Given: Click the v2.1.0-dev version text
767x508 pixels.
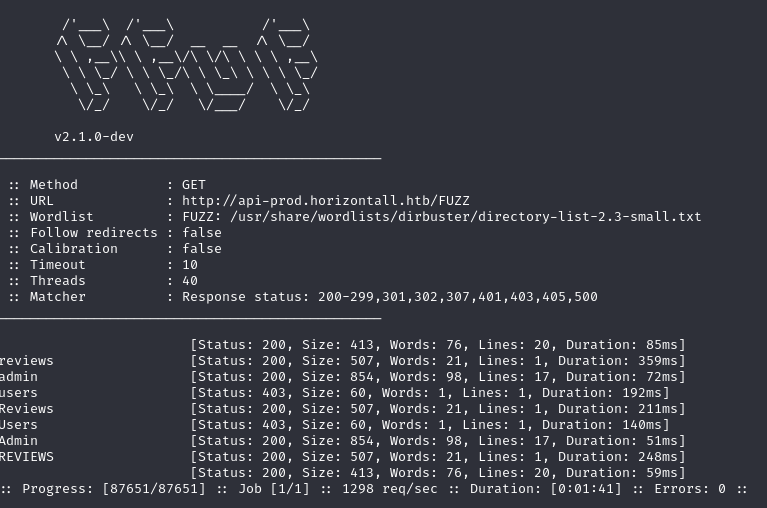Looking at the screenshot, I should click(x=93, y=137).
